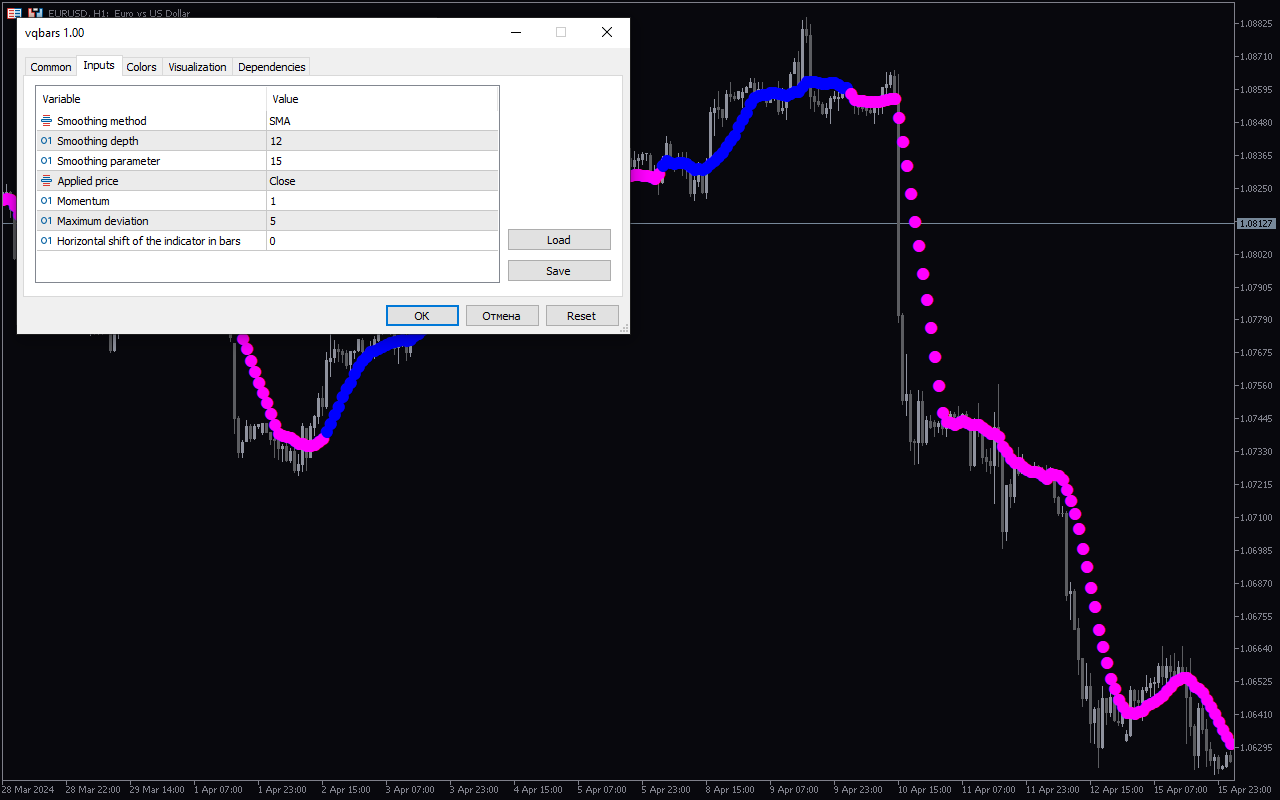Viewport: 1280px width, 800px height.
Task: Edit the Momentum value 1
Action: 382,201
